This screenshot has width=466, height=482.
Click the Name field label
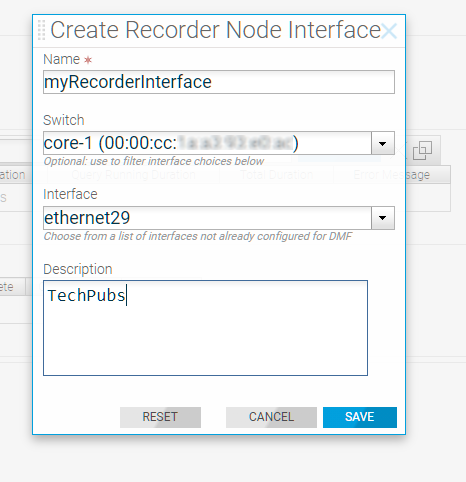click(62, 60)
